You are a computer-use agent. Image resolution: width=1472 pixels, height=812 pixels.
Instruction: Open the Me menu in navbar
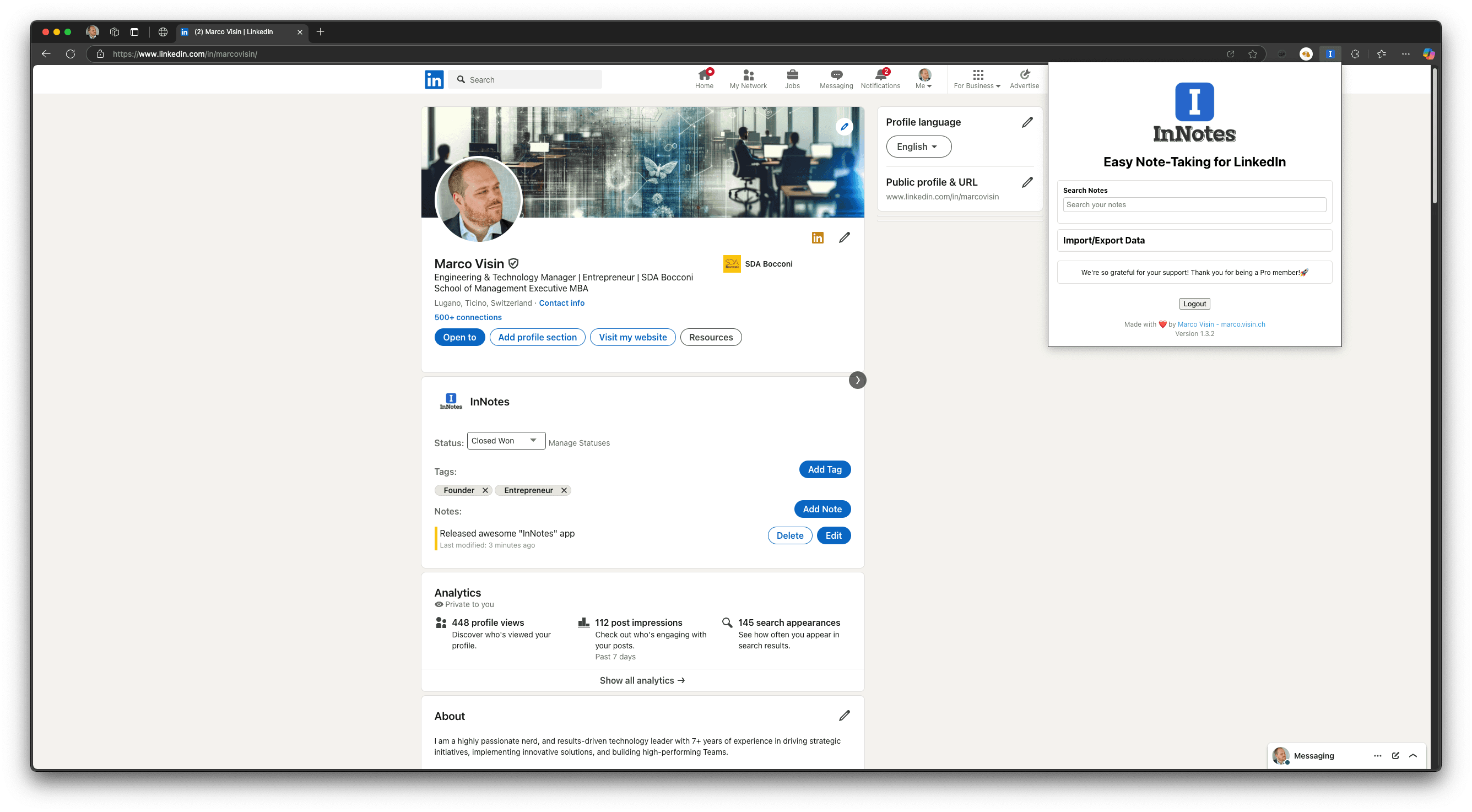[x=923, y=78]
